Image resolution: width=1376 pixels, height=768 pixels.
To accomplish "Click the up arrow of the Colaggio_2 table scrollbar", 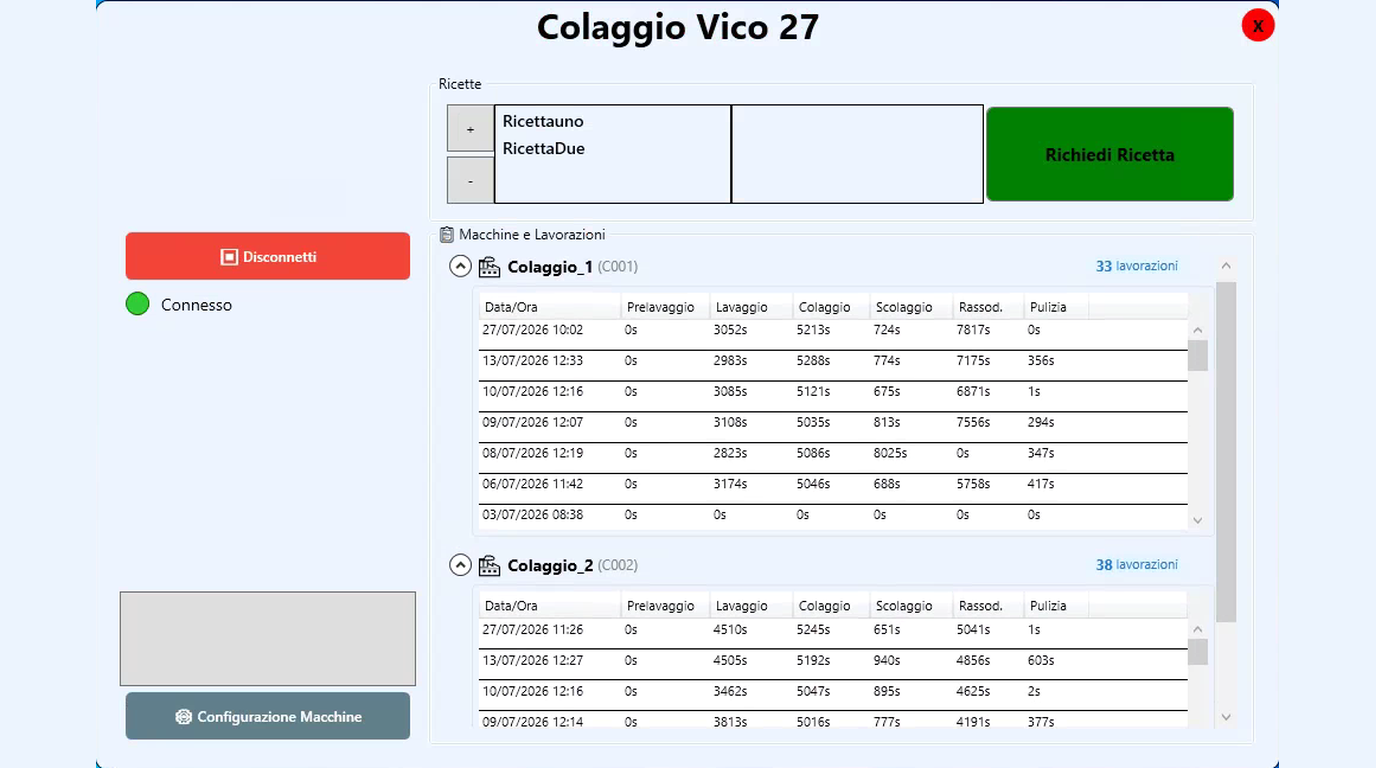I will coord(1198,629).
